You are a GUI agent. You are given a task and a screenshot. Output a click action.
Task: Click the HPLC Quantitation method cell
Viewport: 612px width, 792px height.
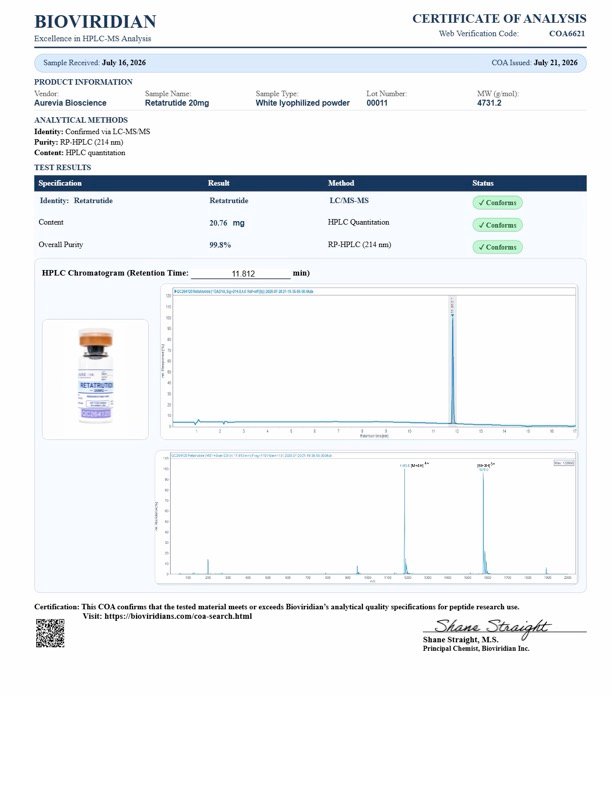359,222
